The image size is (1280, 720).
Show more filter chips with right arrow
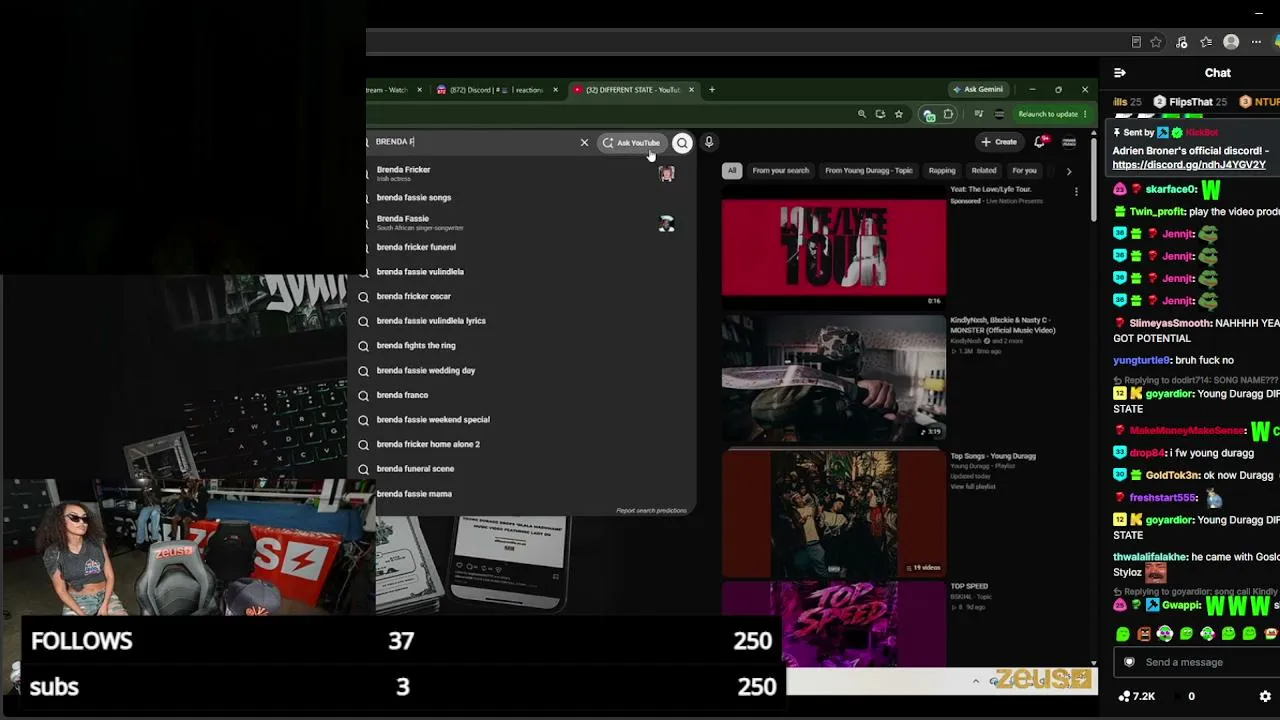pyautogui.click(x=1068, y=171)
